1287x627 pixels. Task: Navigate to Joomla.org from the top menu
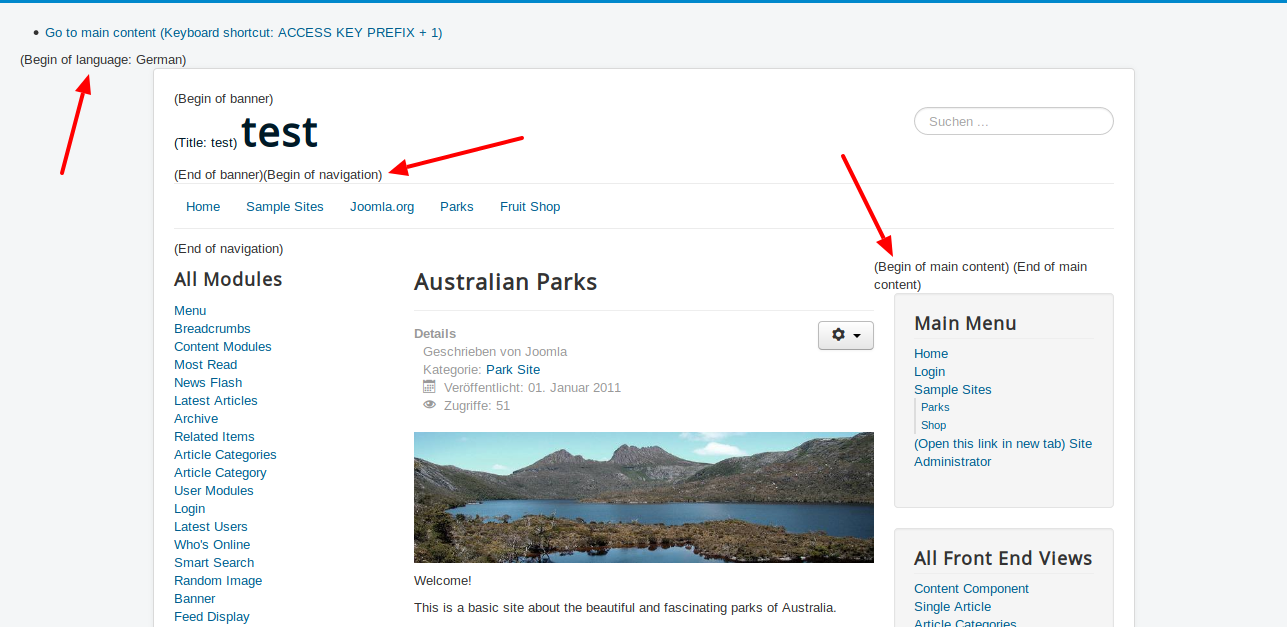point(381,206)
